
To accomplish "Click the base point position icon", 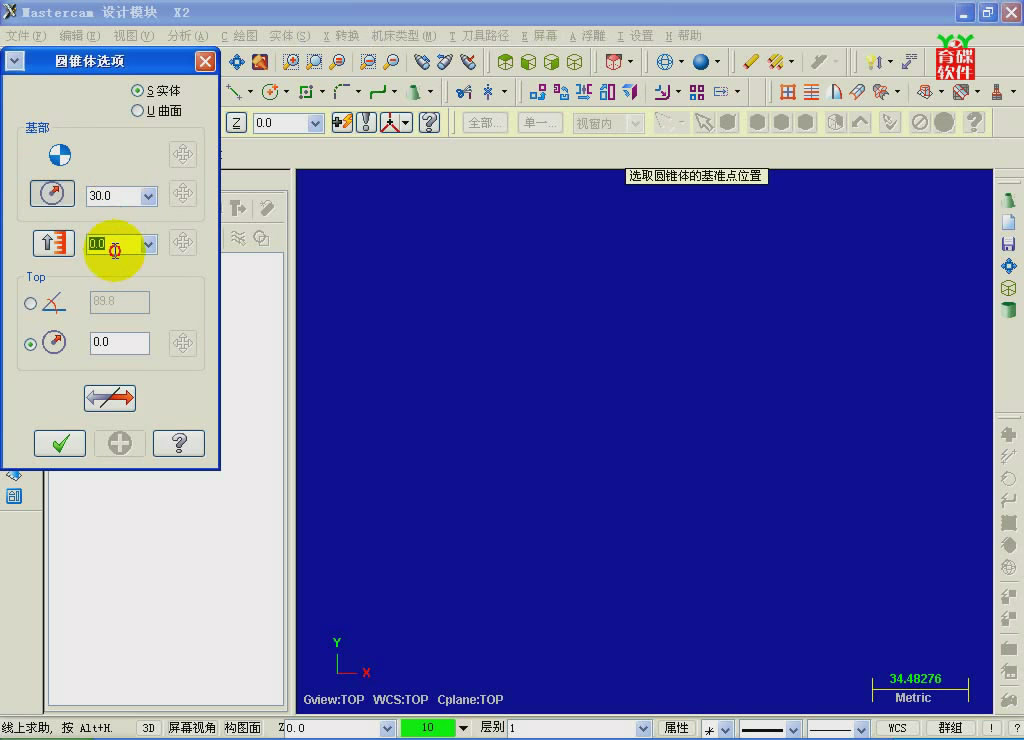I will pyautogui.click(x=59, y=155).
